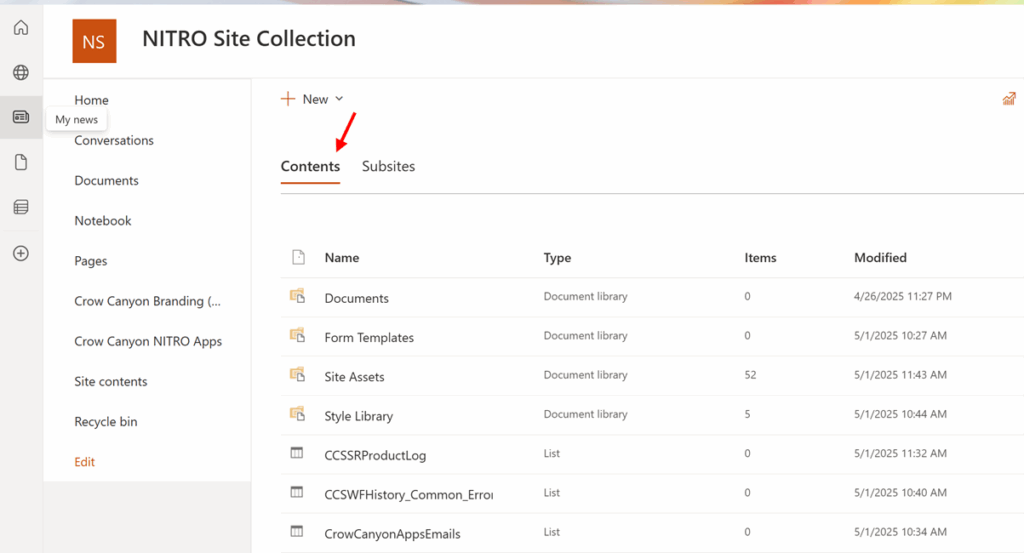Screen dimensions: 1024x553
Task: Click the CCSWFHistory_Common_Error list icon
Action: (x=296, y=492)
